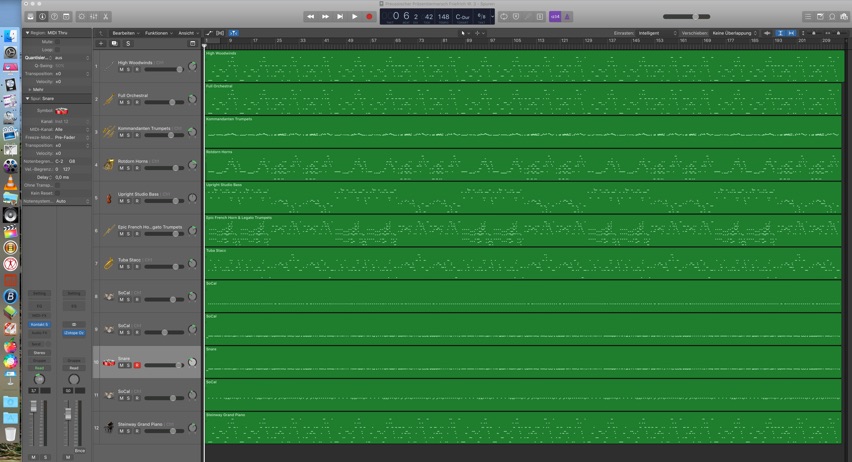Open the Editors scissors button
Viewport: 852px width, 462px height.
(x=106, y=16)
